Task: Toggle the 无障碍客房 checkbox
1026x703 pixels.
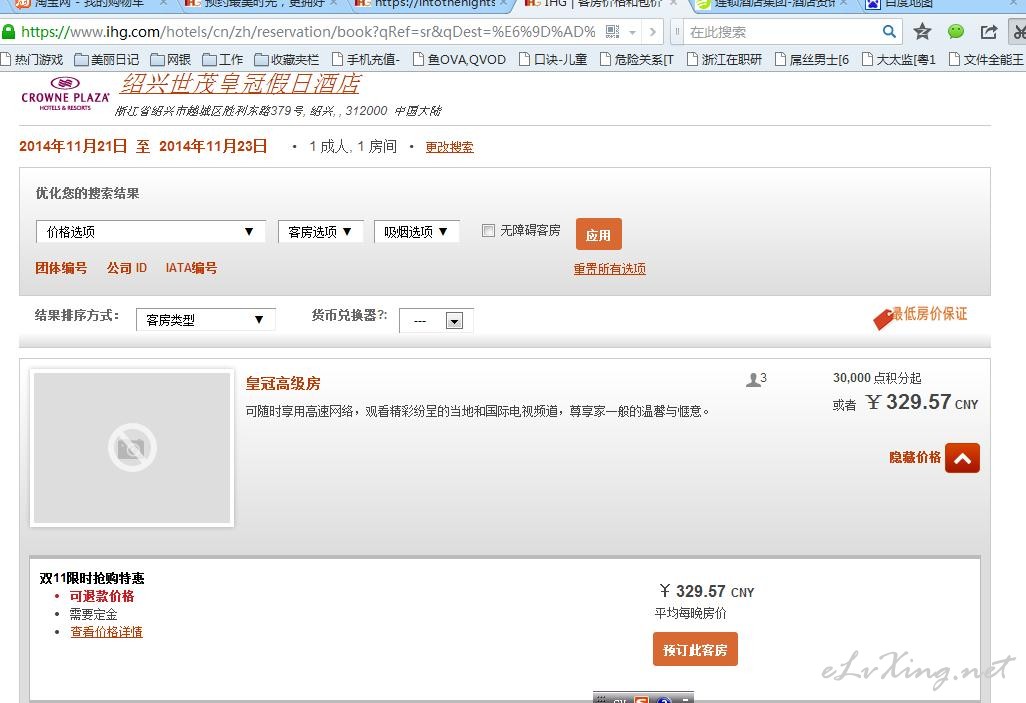Action: [488, 230]
